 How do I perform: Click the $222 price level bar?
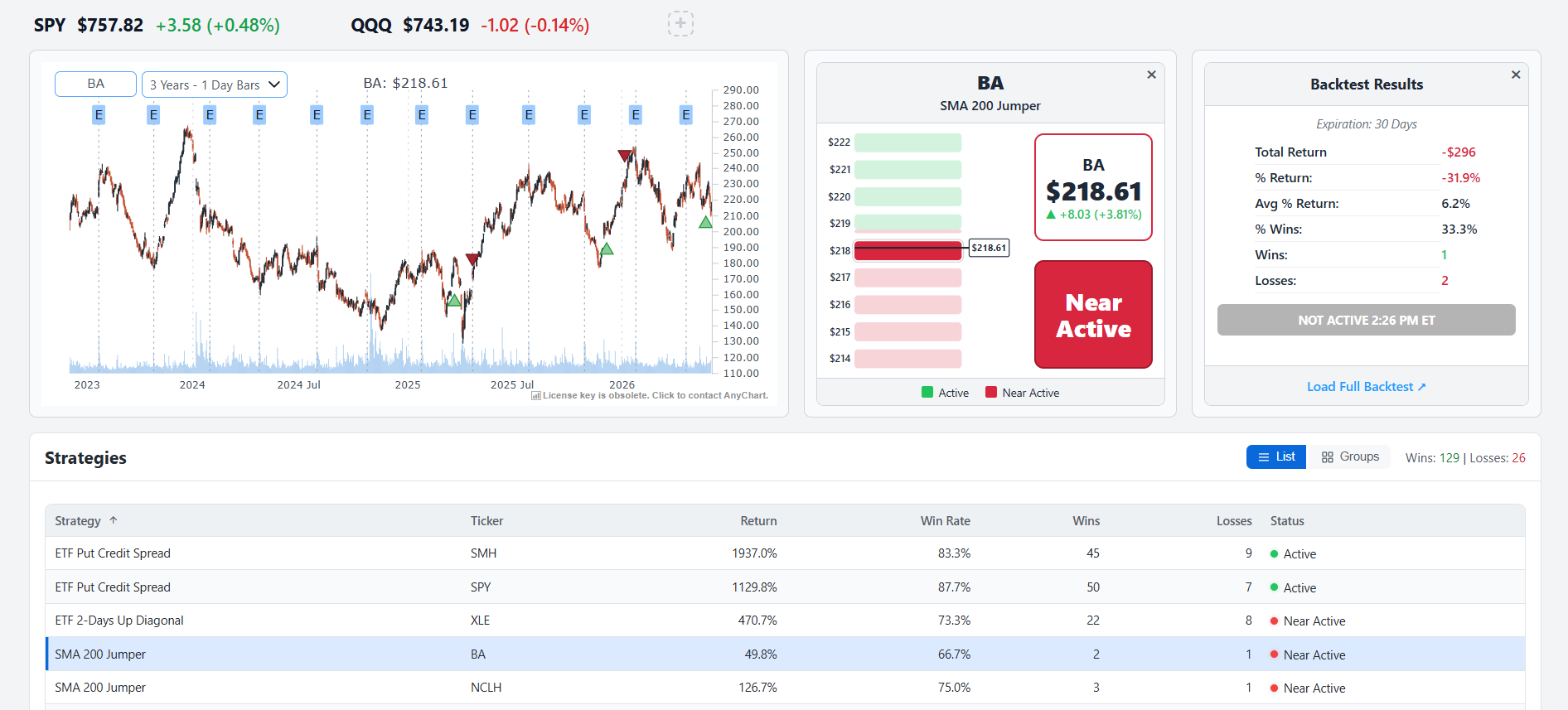point(907,142)
